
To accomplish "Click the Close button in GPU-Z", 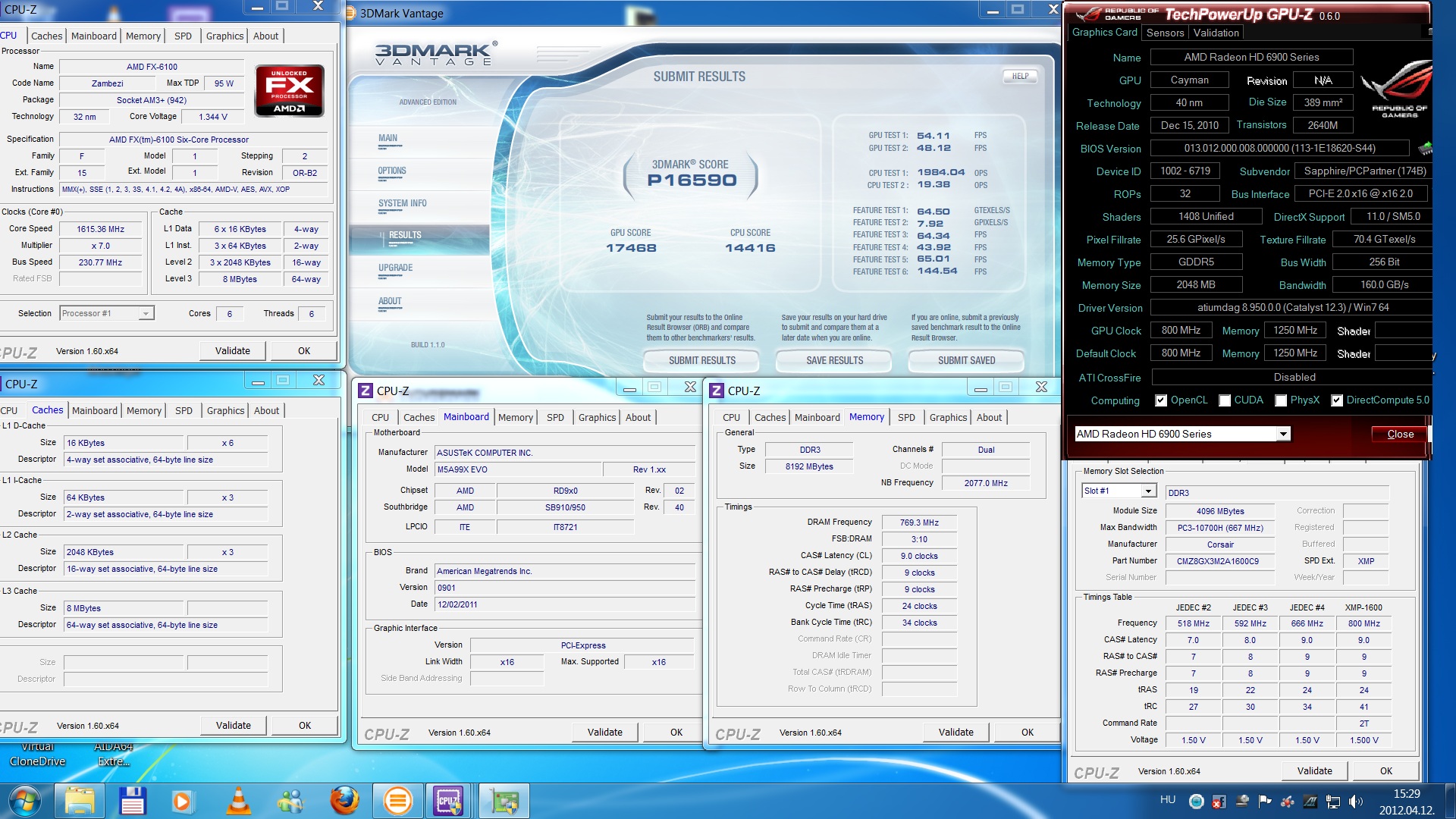I will coord(1400,434).
